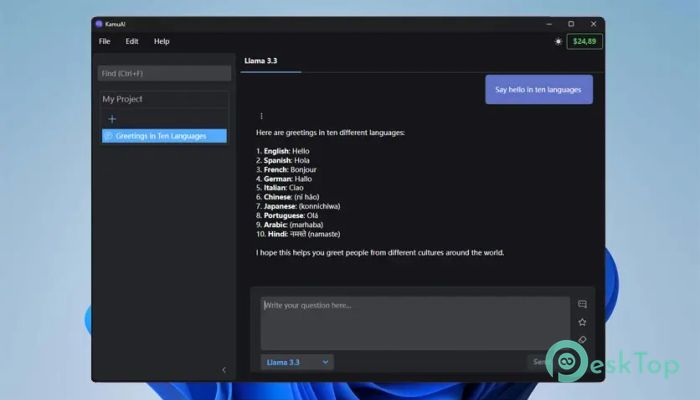Click the 'I hope this helps' closing sentence
This screenshot has width=700, height=400.
[380, 253]
